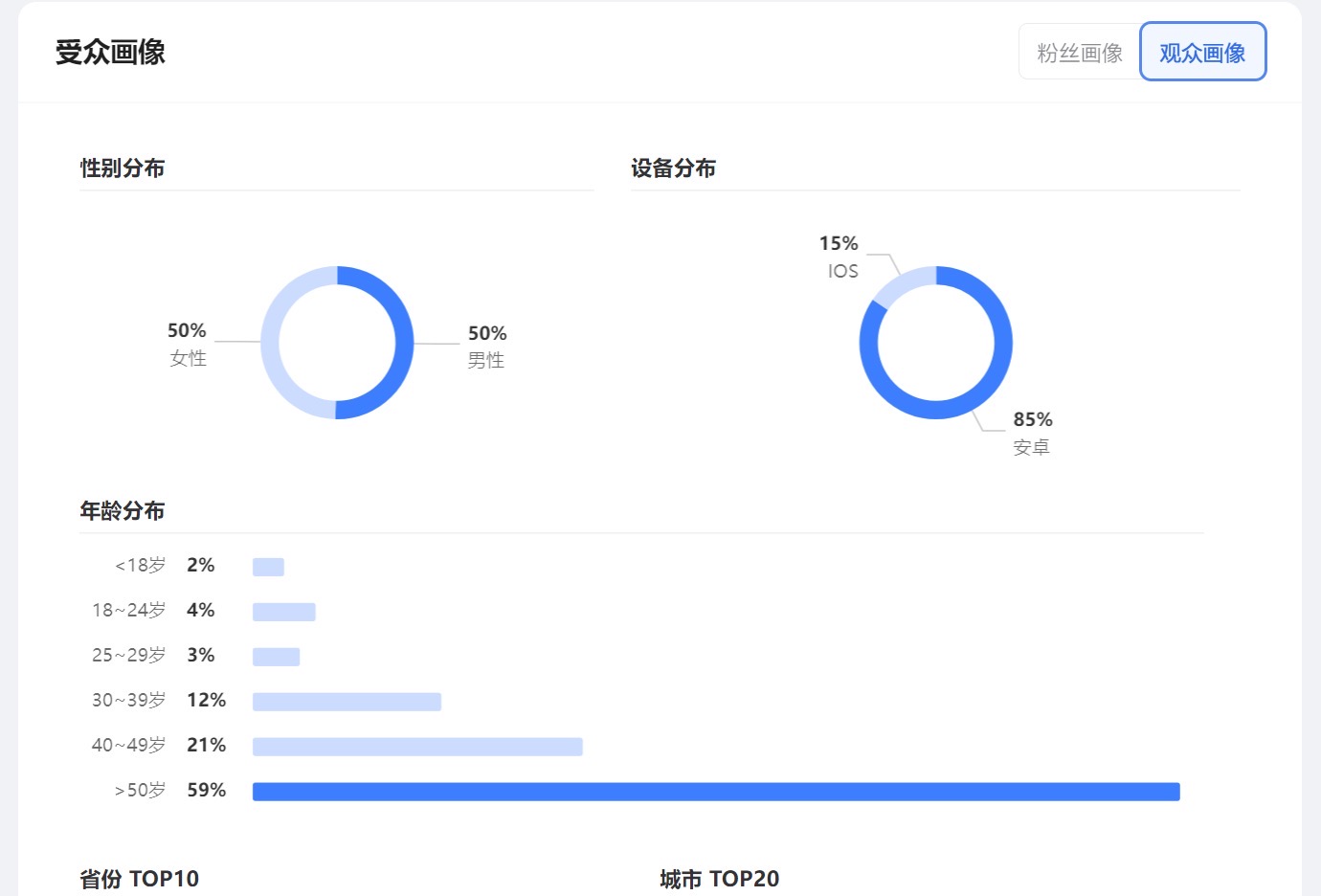Select the 18~24岁 age bar
Viewport: 1321px width, 896px height.
tap(283, 612)
